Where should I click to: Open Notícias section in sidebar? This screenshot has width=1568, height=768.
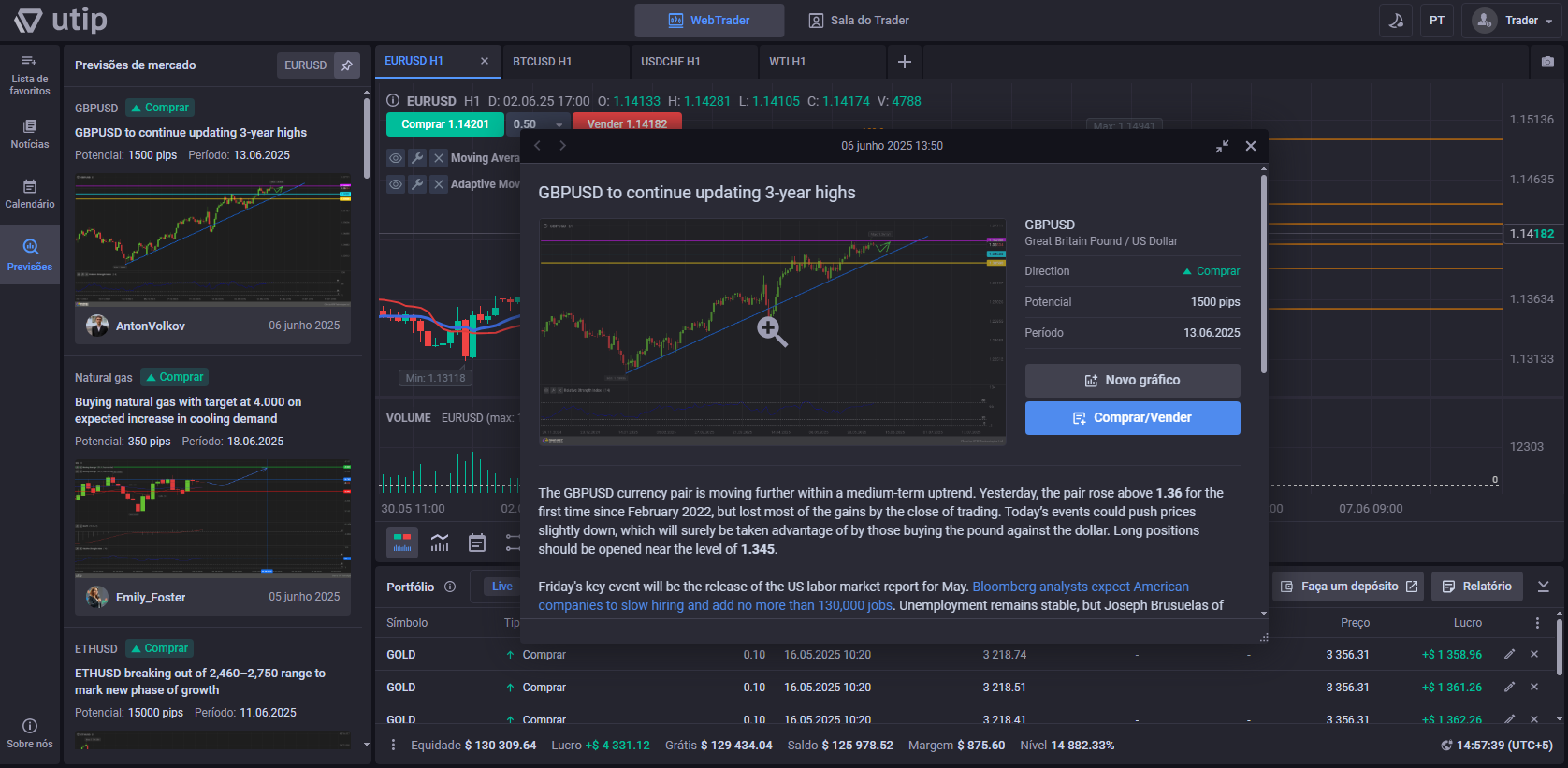tap(30, 134)
